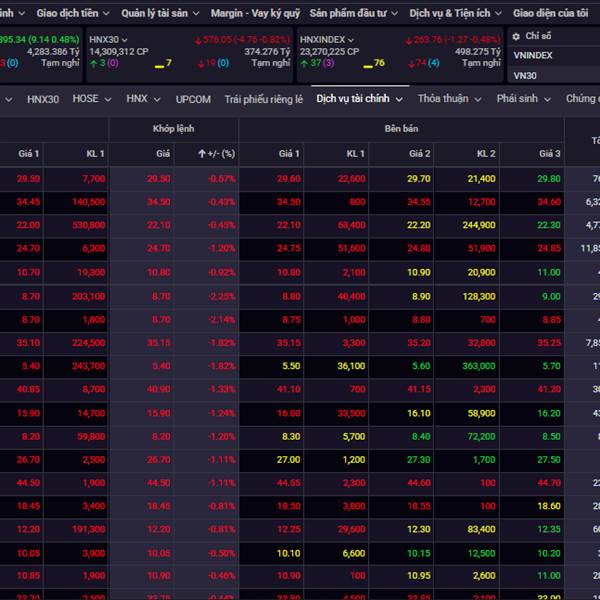Click the Bên bán column group header

point(401,129)
